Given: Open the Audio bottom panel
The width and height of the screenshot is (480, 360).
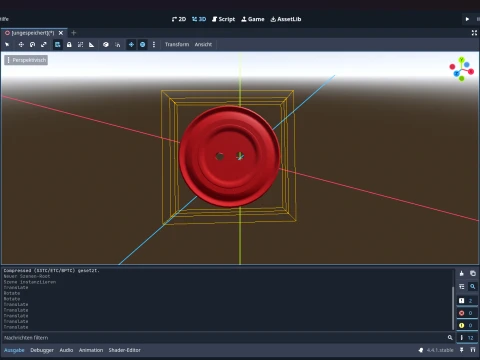Looking at the screenshot, I should pos(66,350).
